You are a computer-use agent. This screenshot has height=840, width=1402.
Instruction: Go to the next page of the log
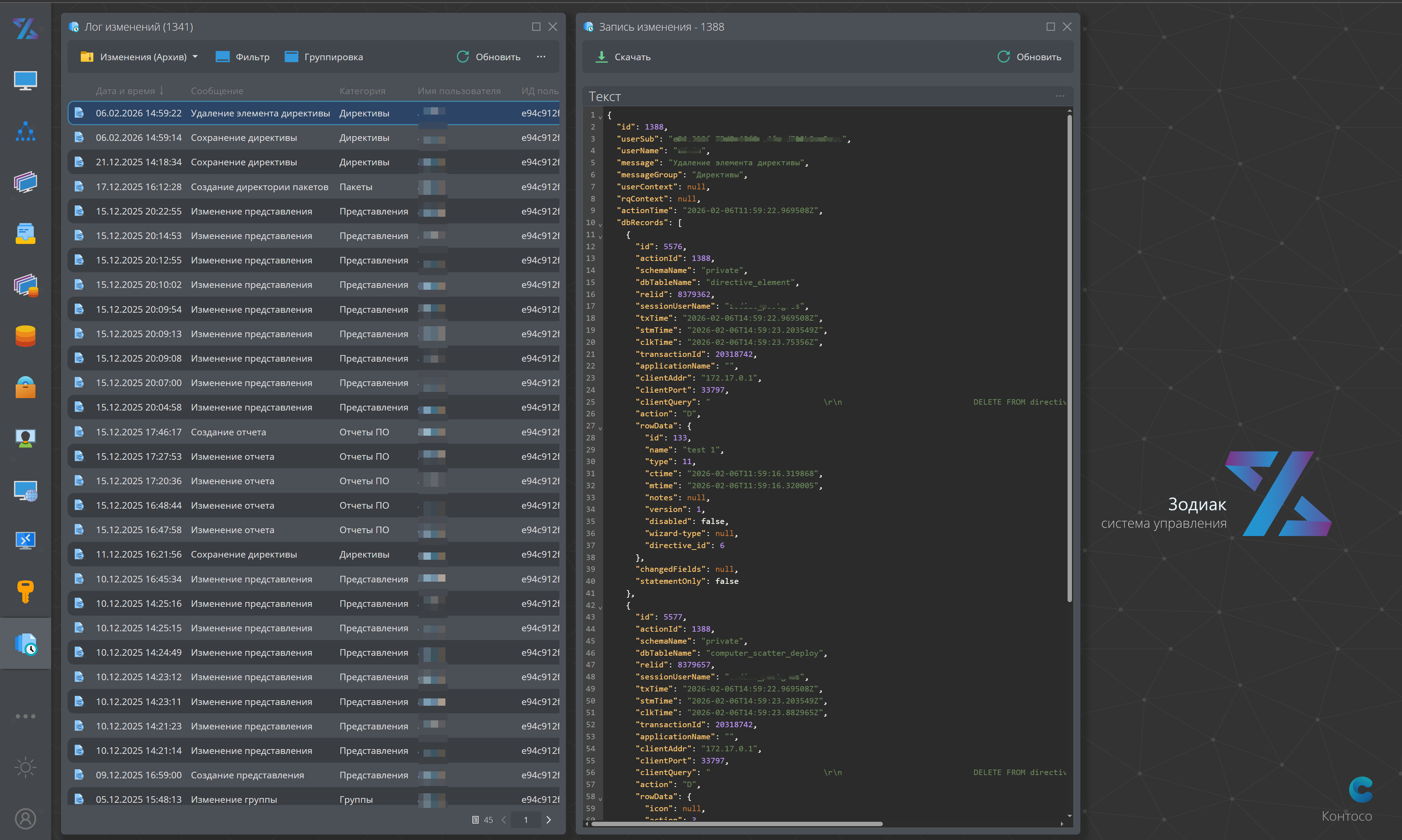click(548, 820)
